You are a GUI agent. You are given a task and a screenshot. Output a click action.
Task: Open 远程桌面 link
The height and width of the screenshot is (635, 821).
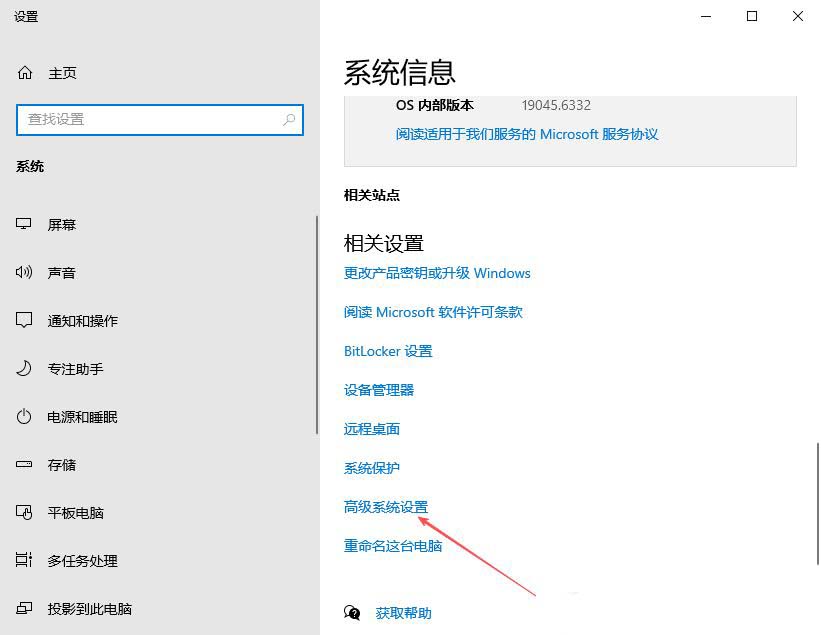click(372, 429)
